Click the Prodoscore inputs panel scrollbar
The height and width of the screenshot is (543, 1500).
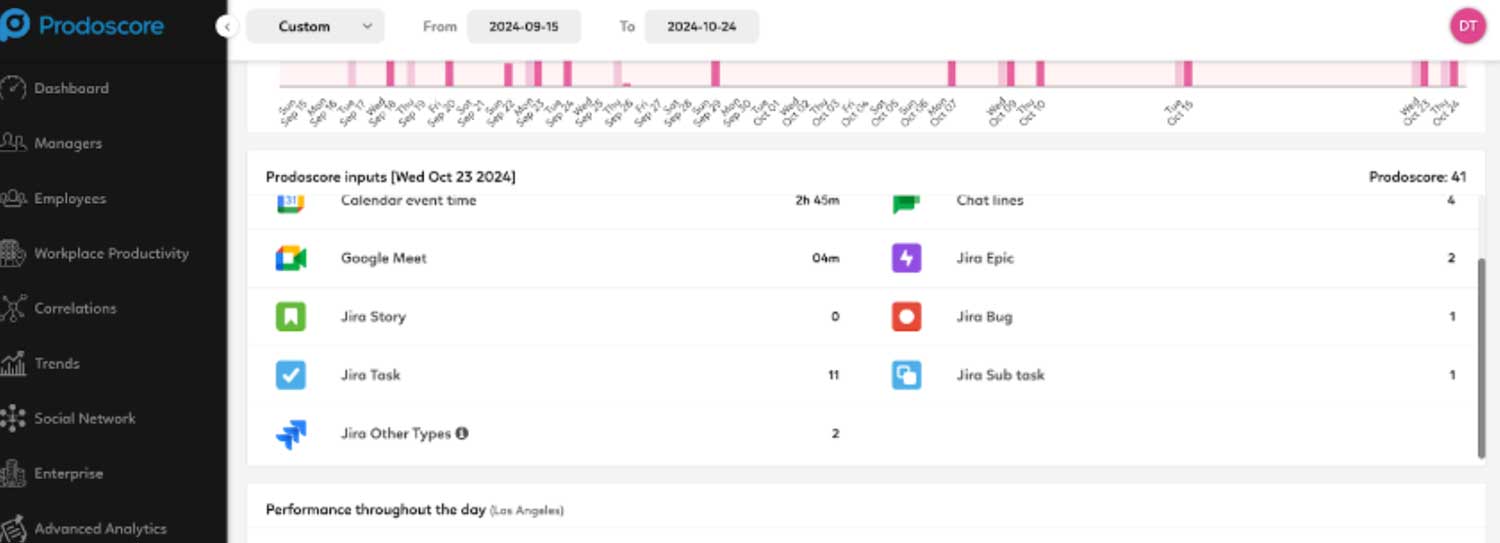click(1481, 358)
